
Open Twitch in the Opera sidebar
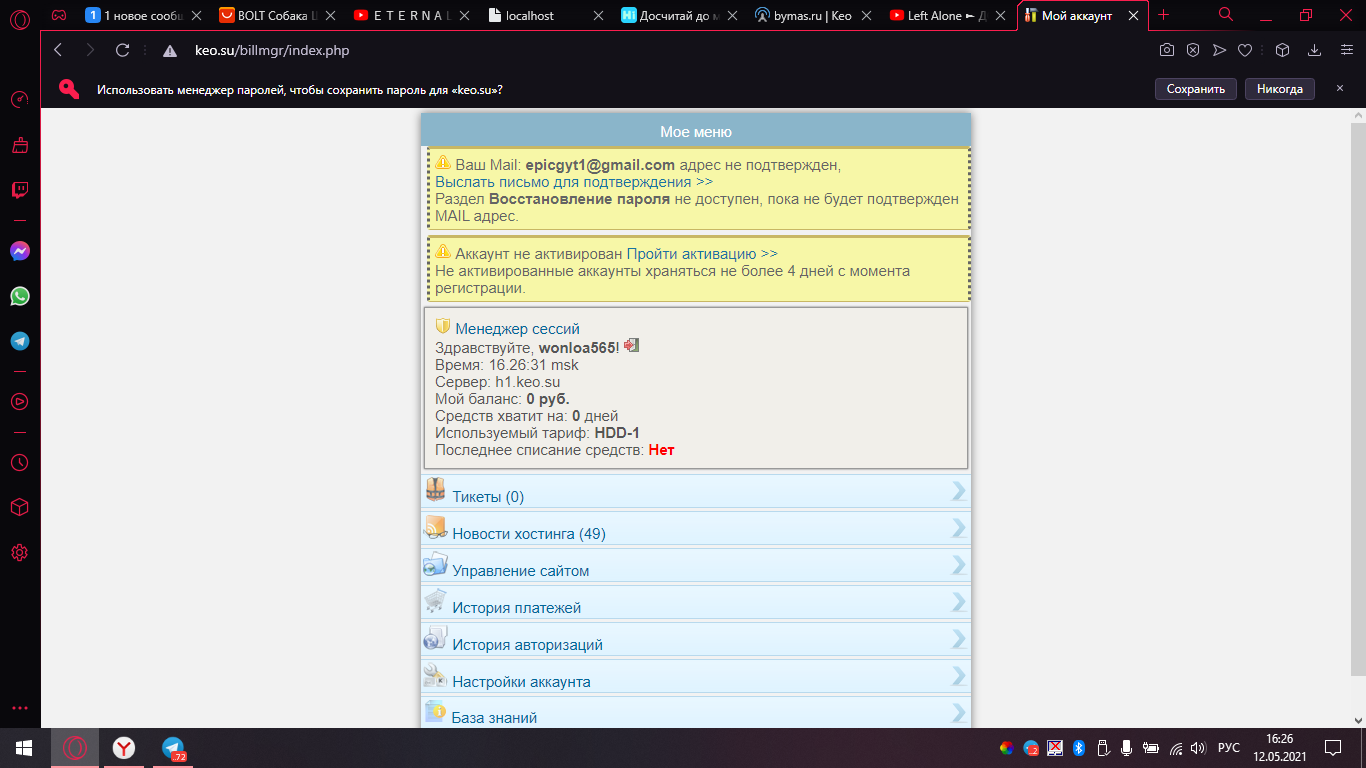(19, 190)
